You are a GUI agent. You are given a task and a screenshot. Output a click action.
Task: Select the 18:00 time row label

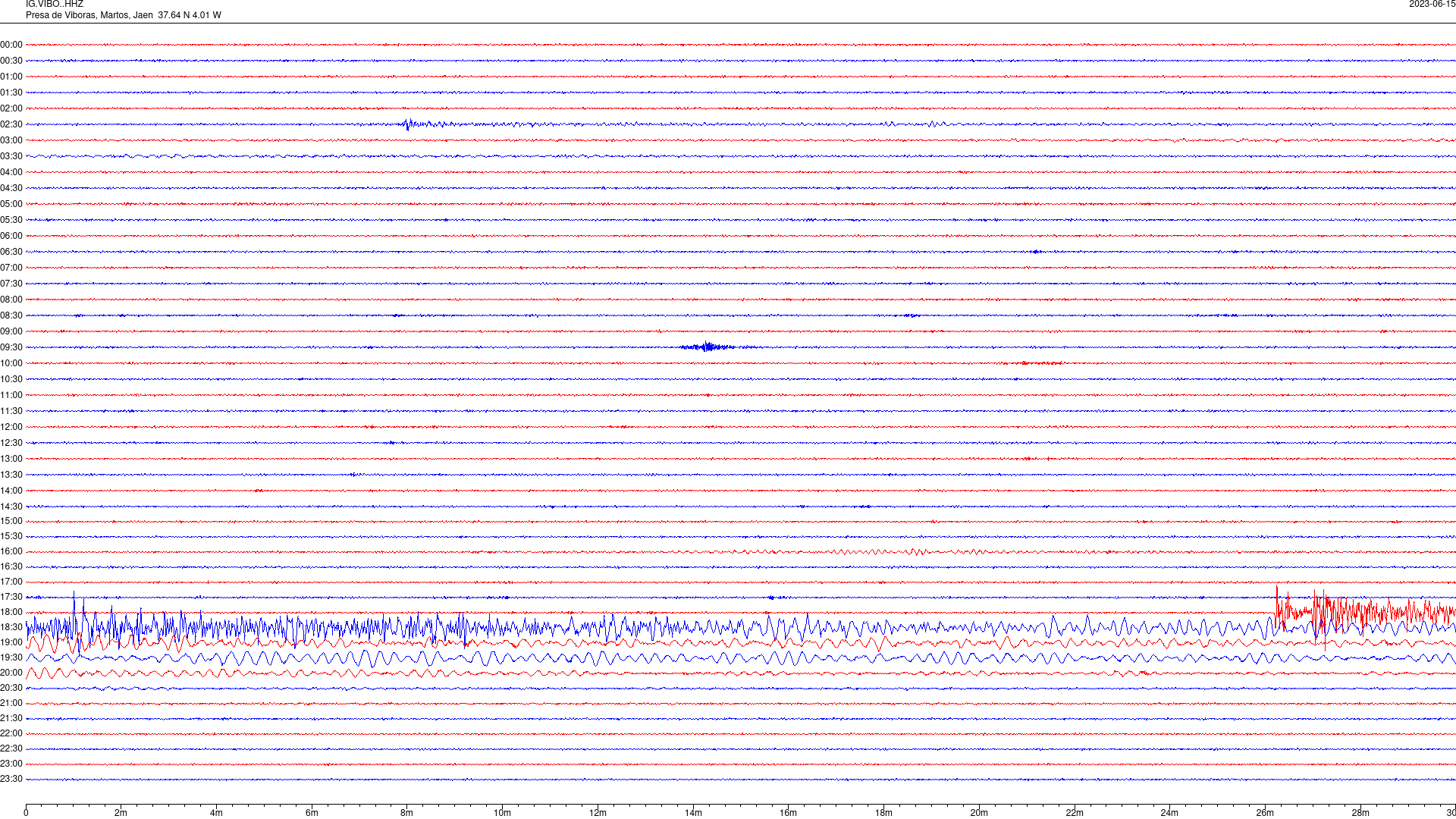pos(11,612)
